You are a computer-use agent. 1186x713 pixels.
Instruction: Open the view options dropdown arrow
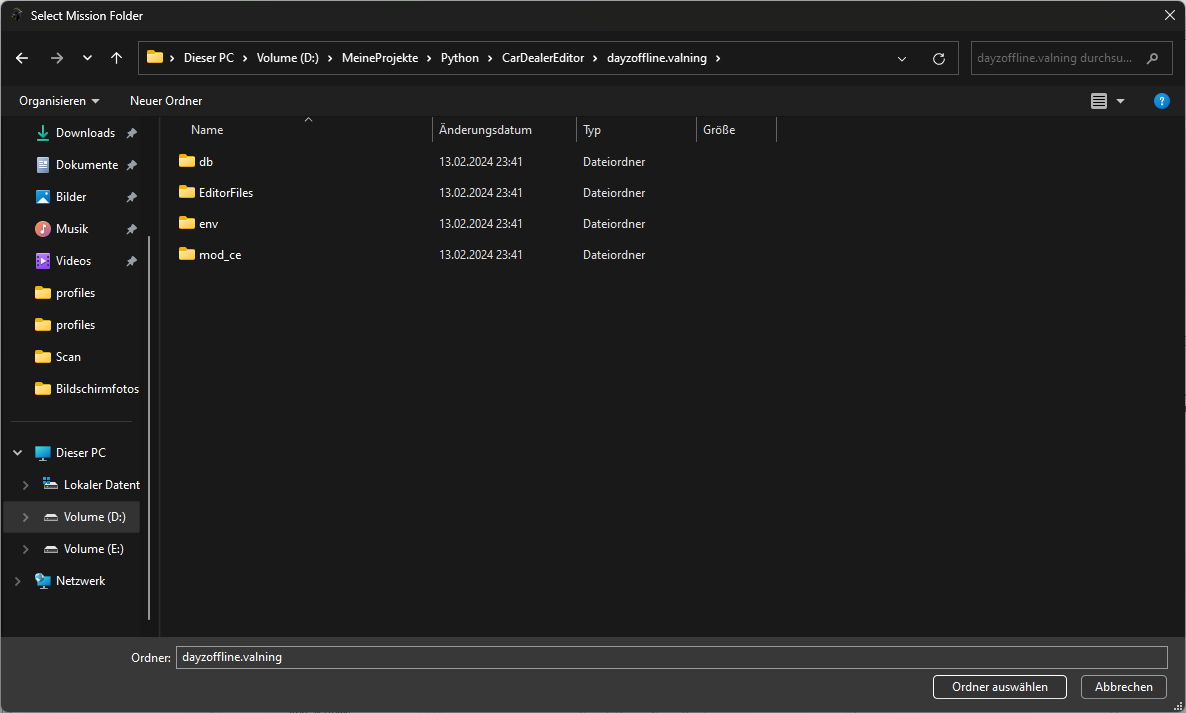tap(1120, 101)
